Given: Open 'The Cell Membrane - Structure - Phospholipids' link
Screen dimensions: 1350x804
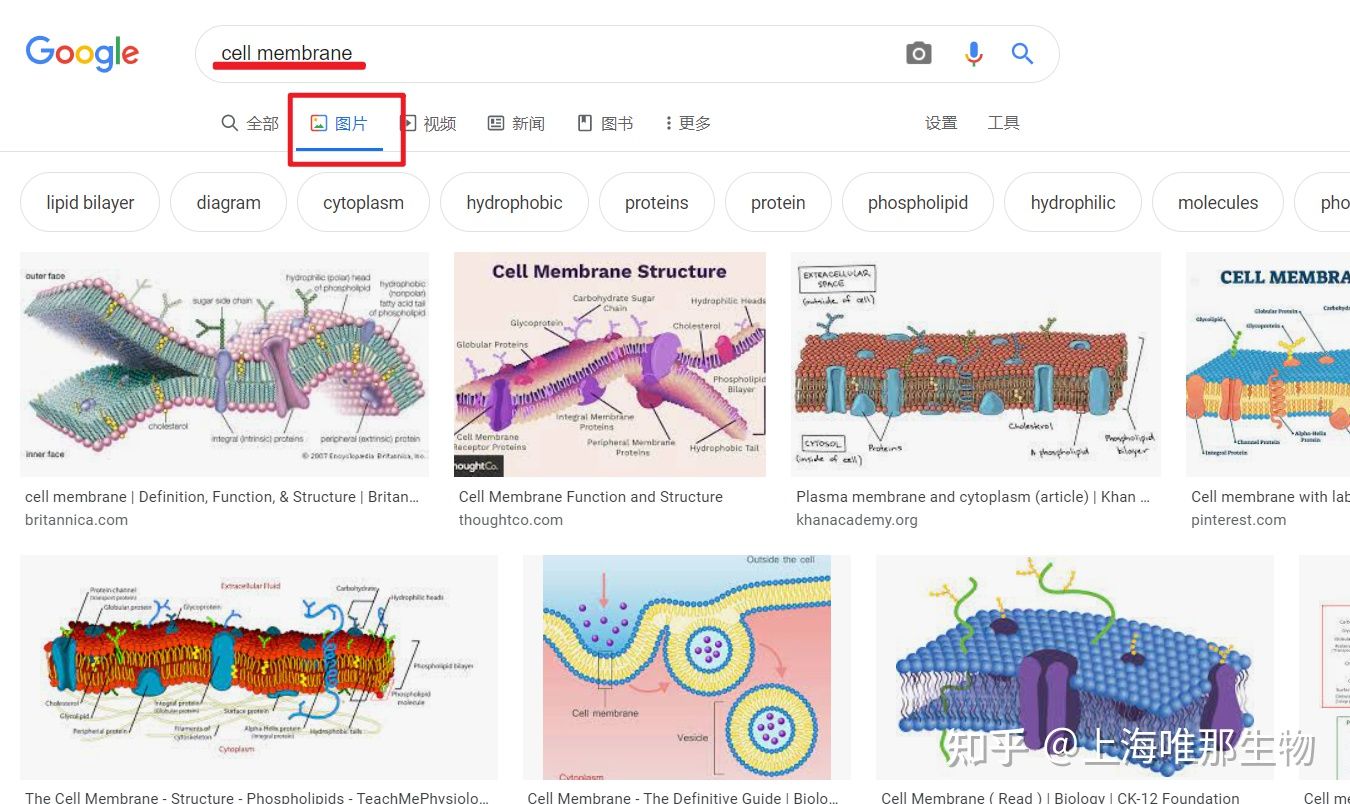Looking at the screenshot, I should [257, 797].
